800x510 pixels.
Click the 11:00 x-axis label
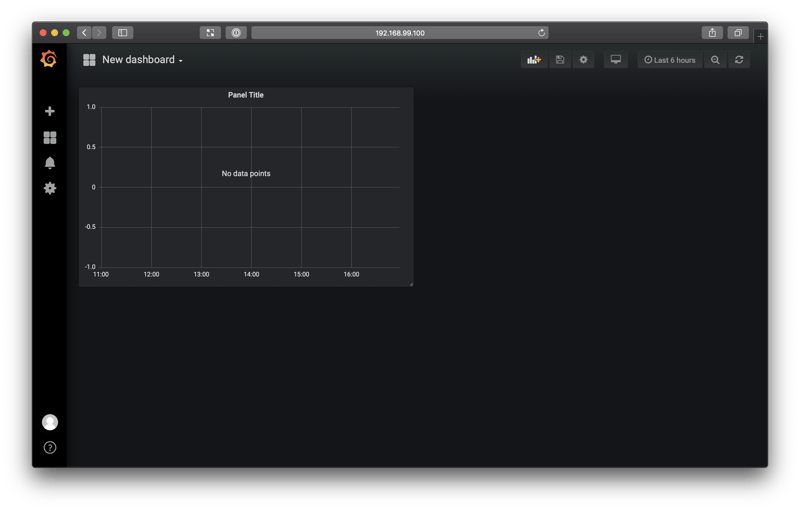(x=101, y=274)
